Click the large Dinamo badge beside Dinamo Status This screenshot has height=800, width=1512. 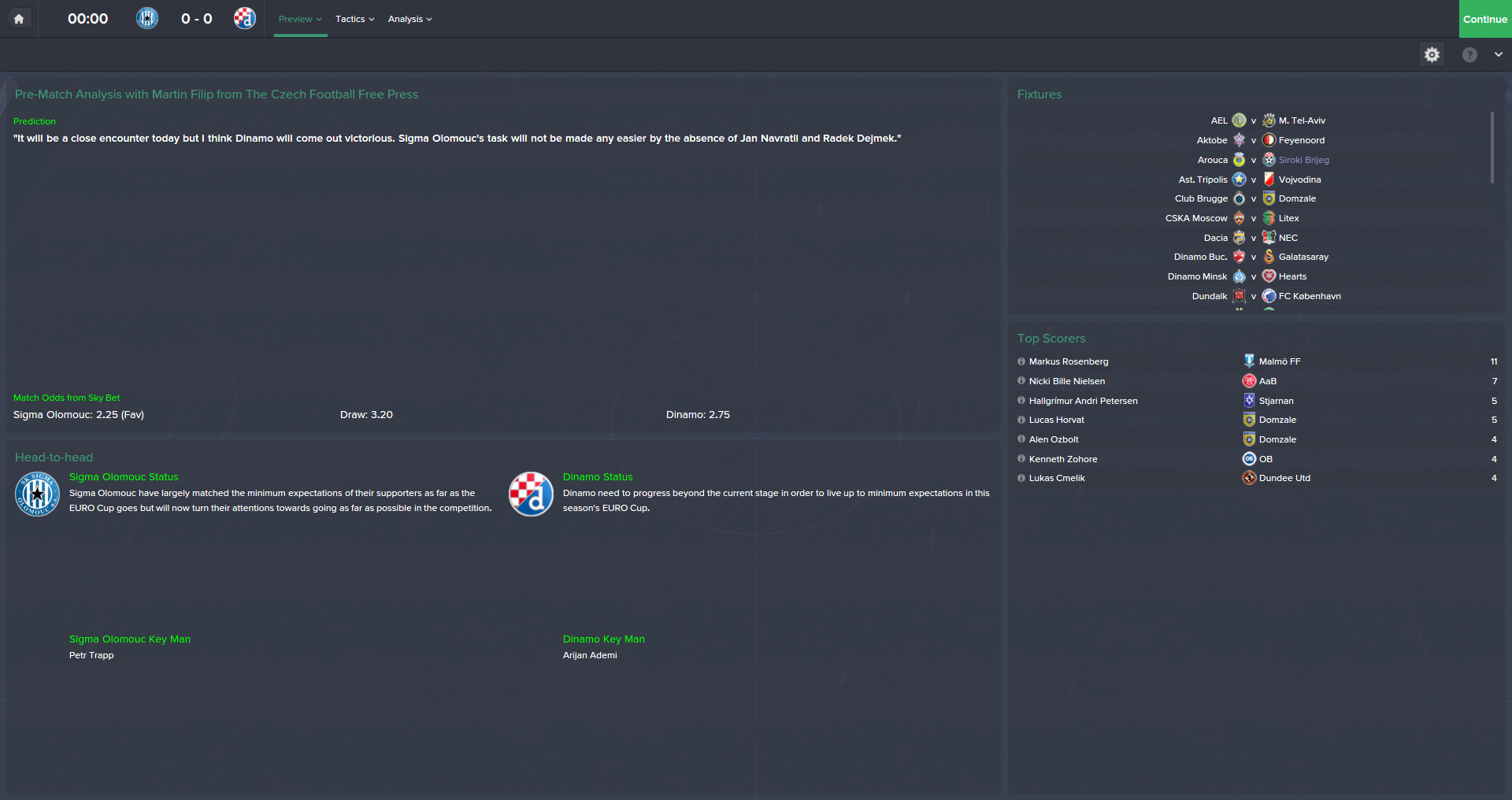[531, 494]
